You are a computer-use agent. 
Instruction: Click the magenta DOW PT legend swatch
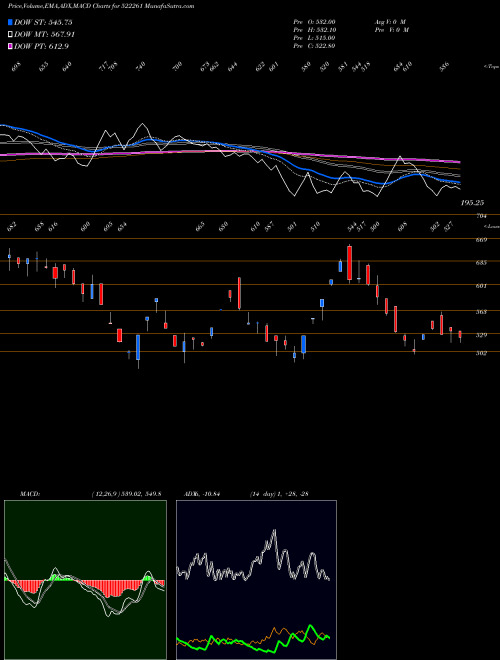click(x=11, y=46)
